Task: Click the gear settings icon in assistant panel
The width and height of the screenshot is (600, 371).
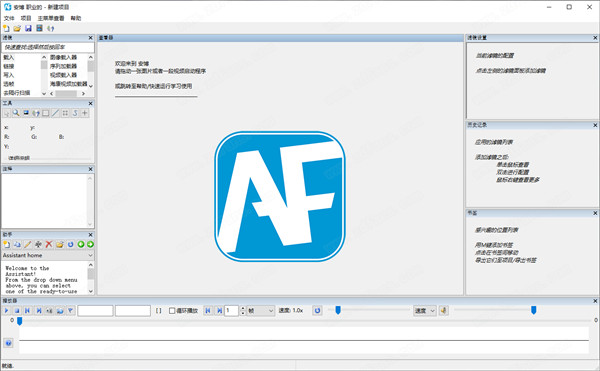Action: (38, 244)
